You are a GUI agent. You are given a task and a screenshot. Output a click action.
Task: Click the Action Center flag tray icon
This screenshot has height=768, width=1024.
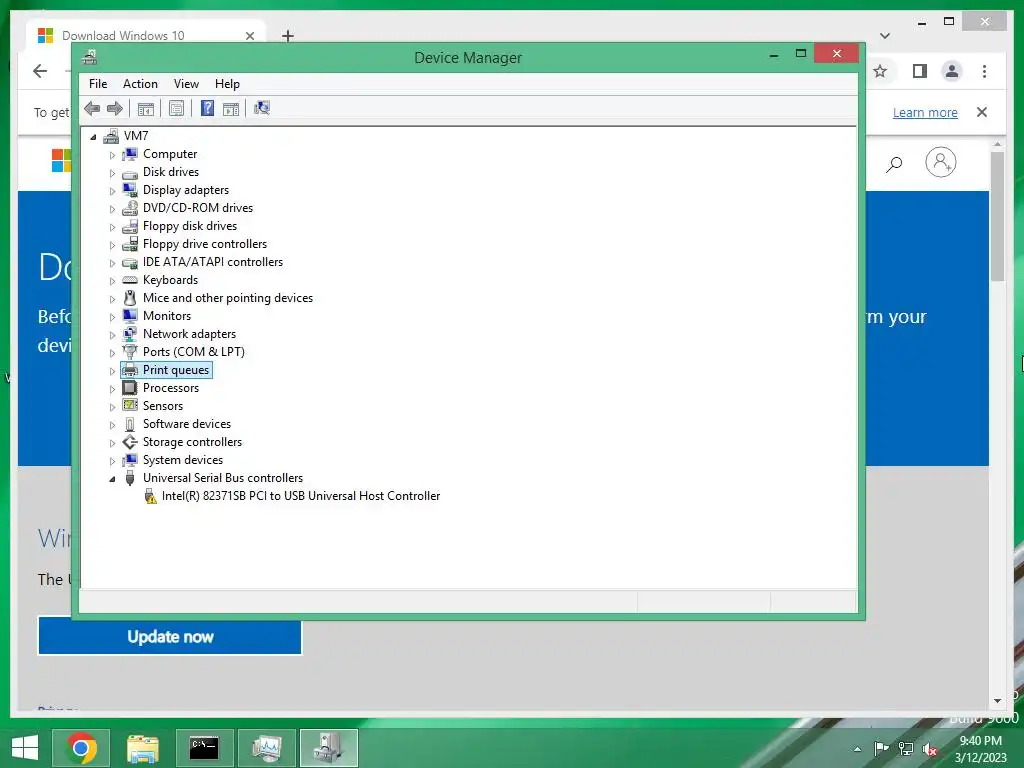[881, 749]
